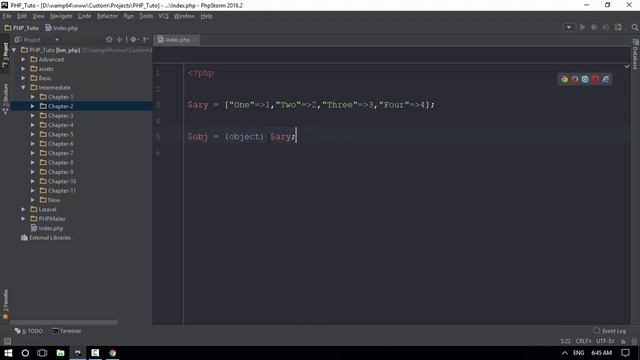Open the Favorites side panel
Viewport: 640px width, 360px height.
[5, 304]
